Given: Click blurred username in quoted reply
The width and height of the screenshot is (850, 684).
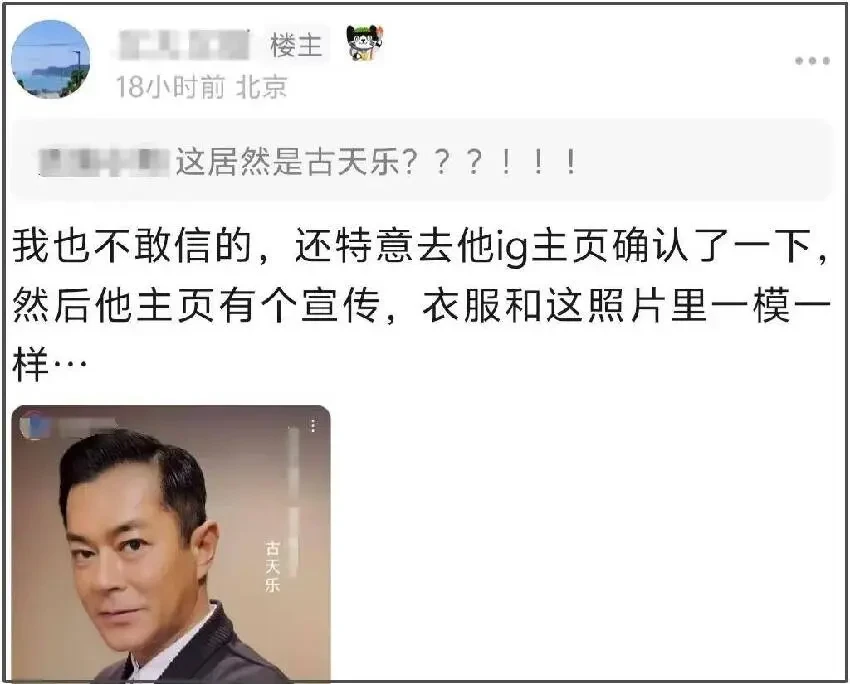Looking at the screenshot, I should (103, 162).
